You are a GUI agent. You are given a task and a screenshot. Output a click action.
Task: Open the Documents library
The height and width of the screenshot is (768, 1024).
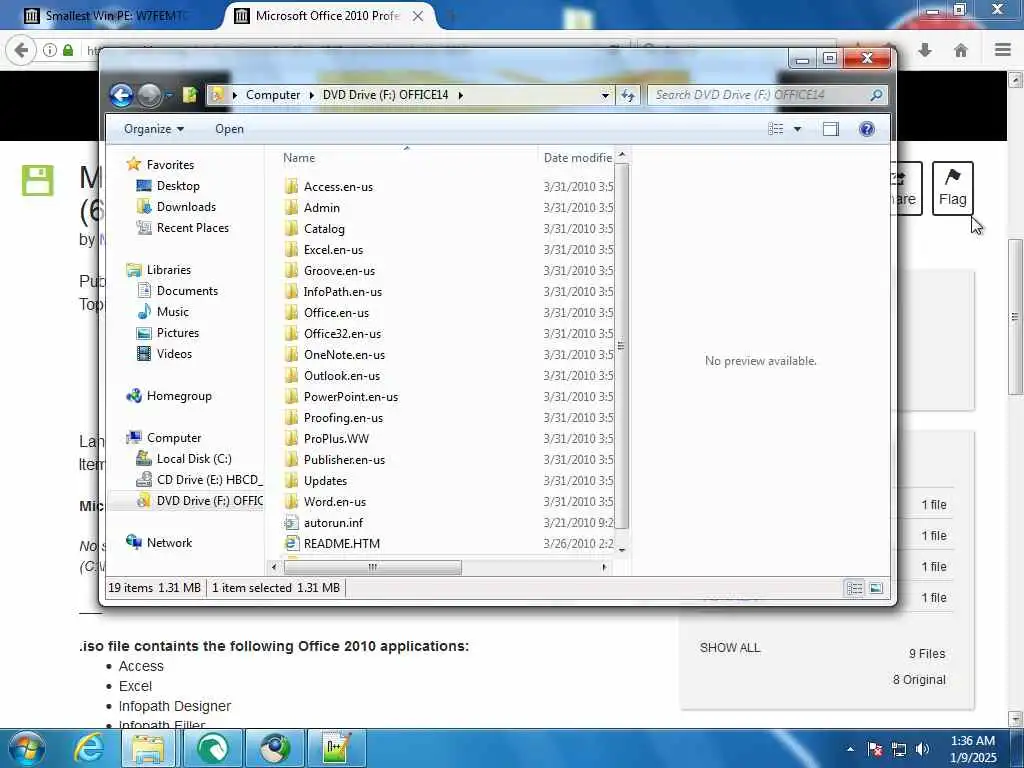coord(187,291)
